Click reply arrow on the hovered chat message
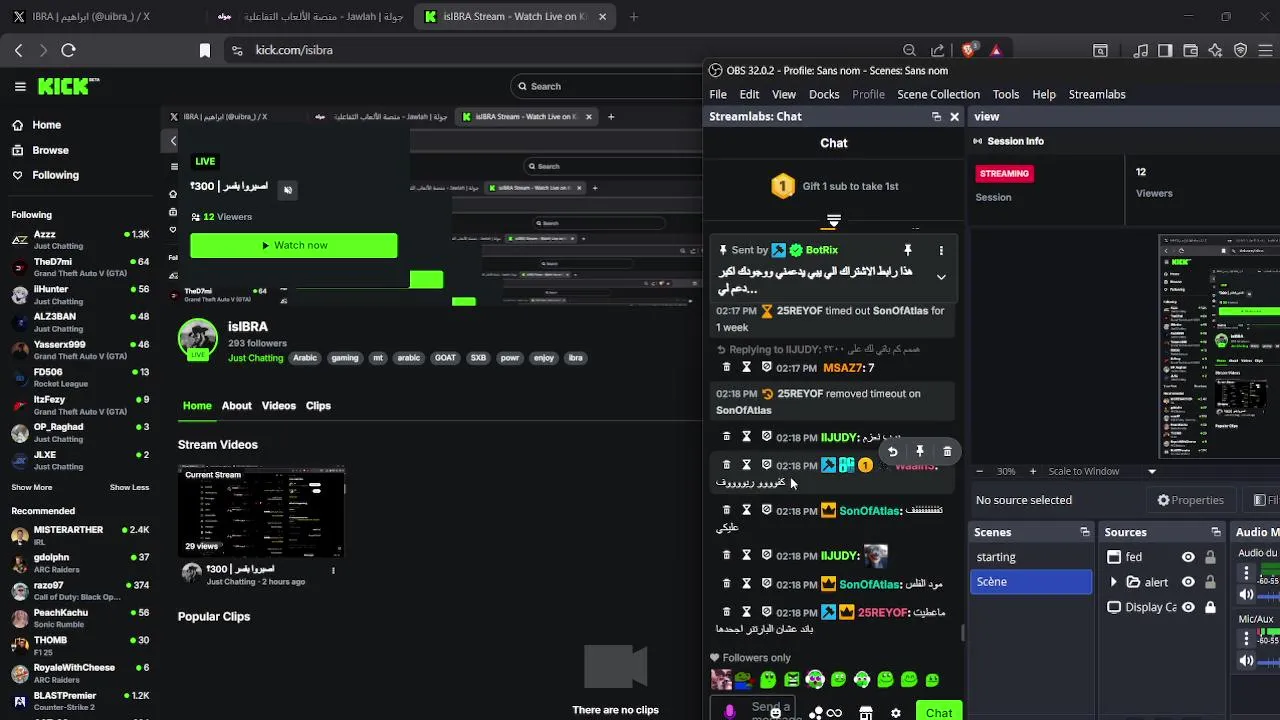Viewport: 1280px width, 720px height. 893,451
